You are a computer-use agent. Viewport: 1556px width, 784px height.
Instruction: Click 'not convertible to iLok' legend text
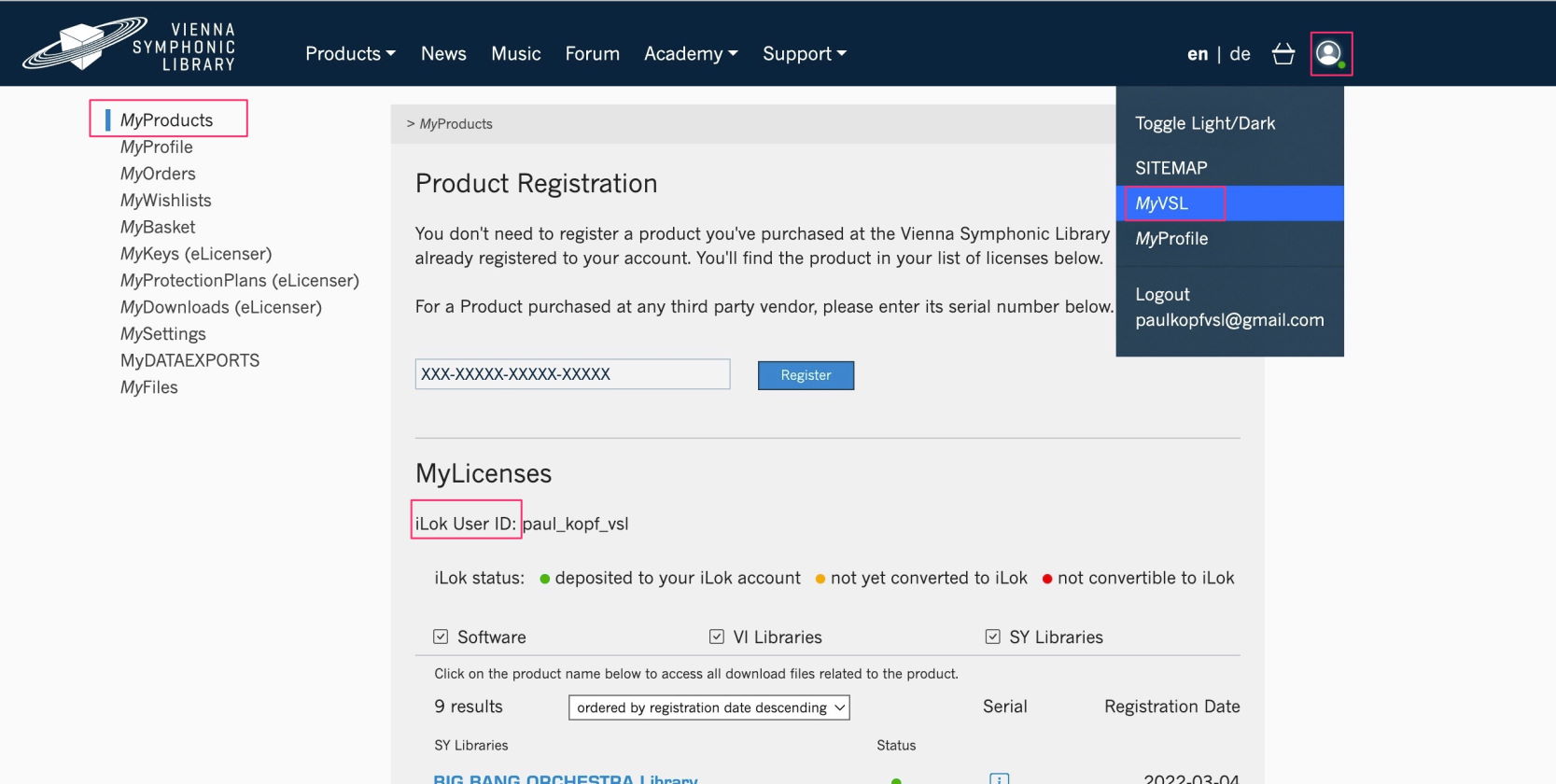(1146, 579)
